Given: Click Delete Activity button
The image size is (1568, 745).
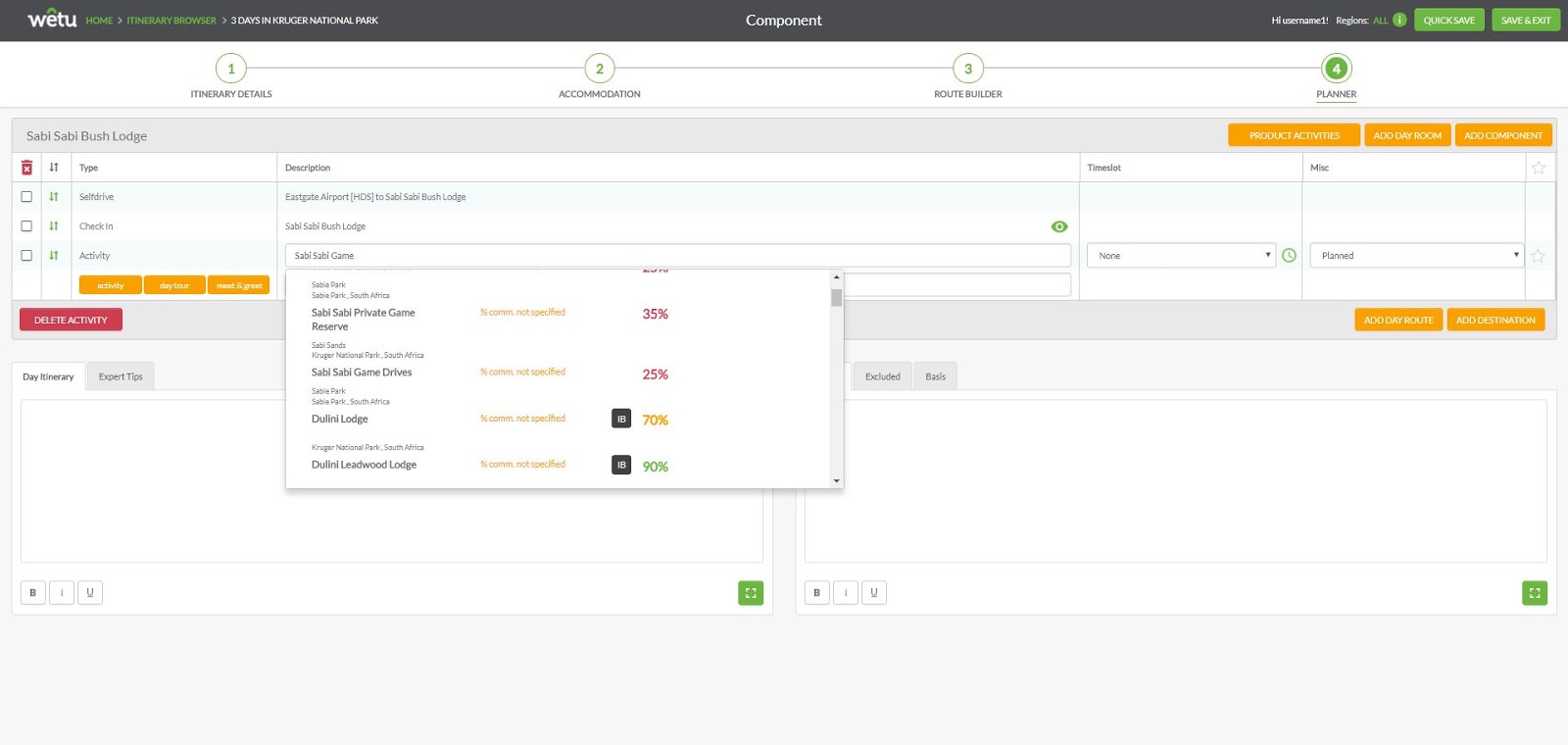Looking at the screenshot, I should pyautogui.click(x=71, y=320).
